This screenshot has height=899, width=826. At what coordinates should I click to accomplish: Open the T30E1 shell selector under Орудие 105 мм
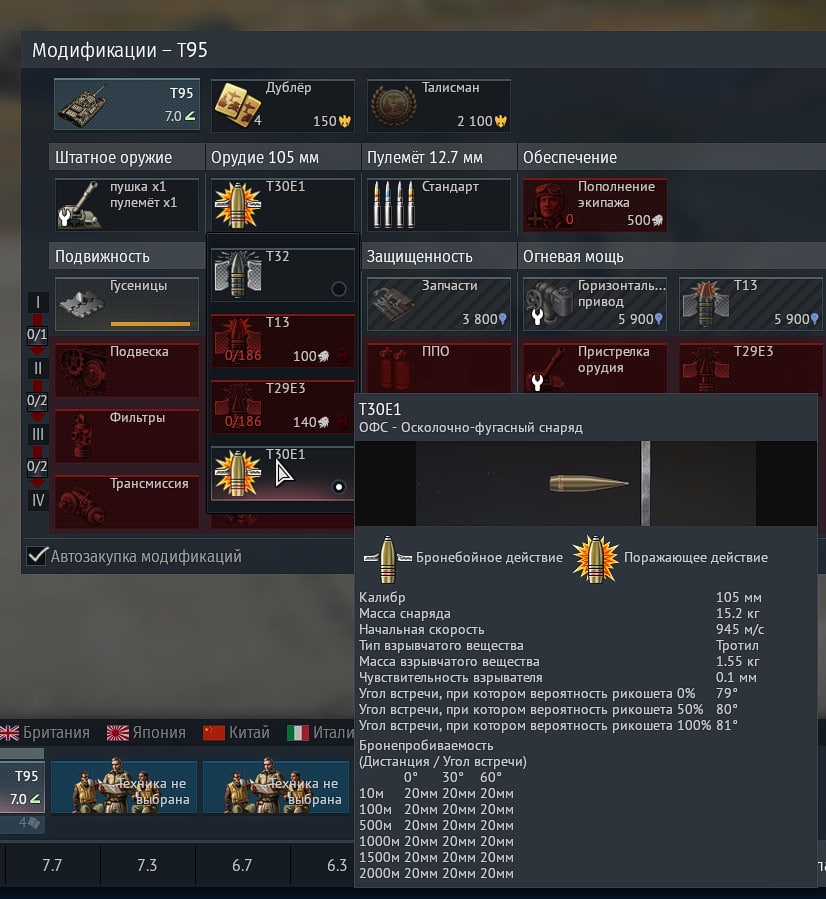pyautogui.click(x=283, y=205)
